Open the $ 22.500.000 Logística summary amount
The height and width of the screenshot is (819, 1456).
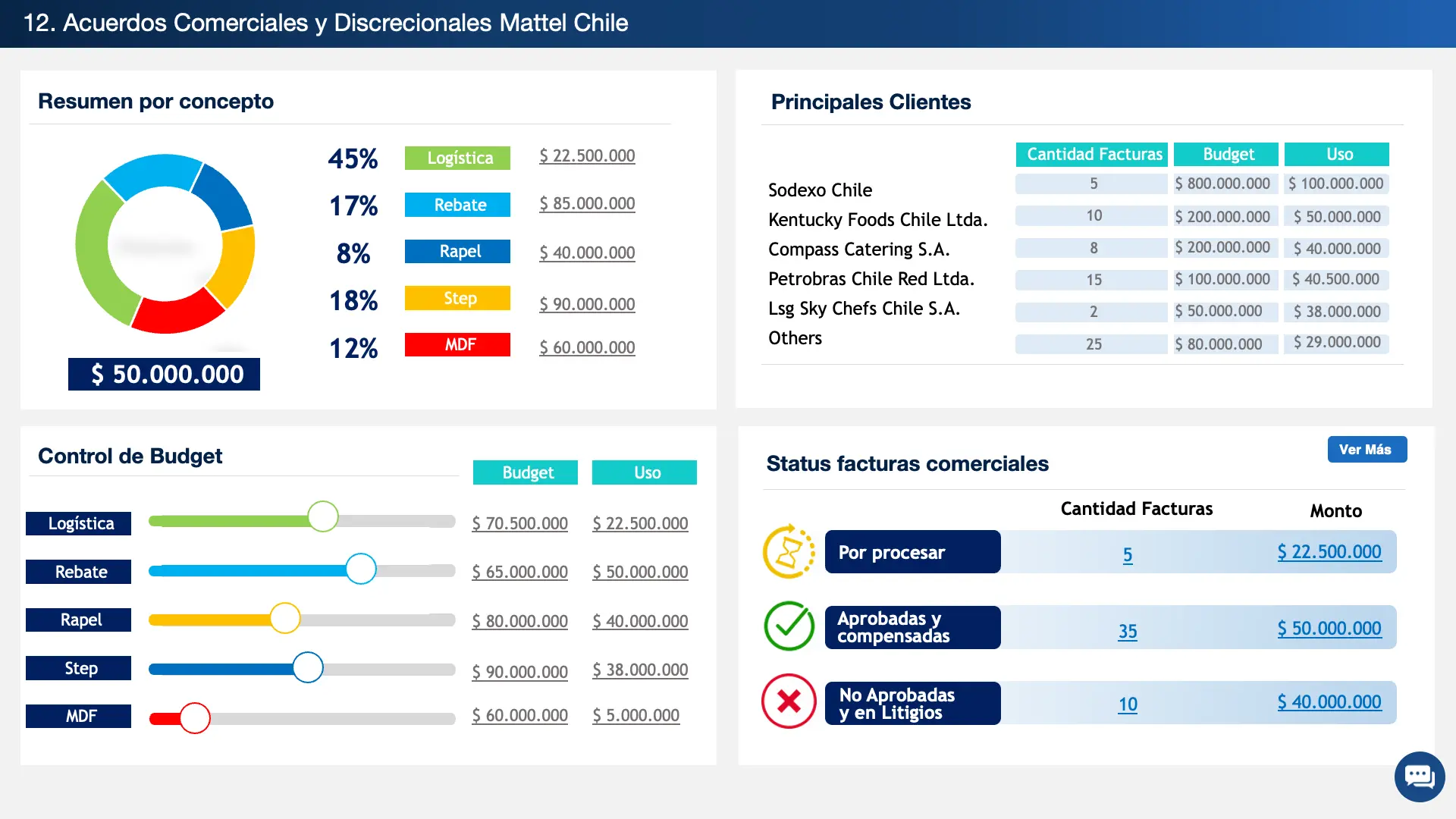(587, 156)
